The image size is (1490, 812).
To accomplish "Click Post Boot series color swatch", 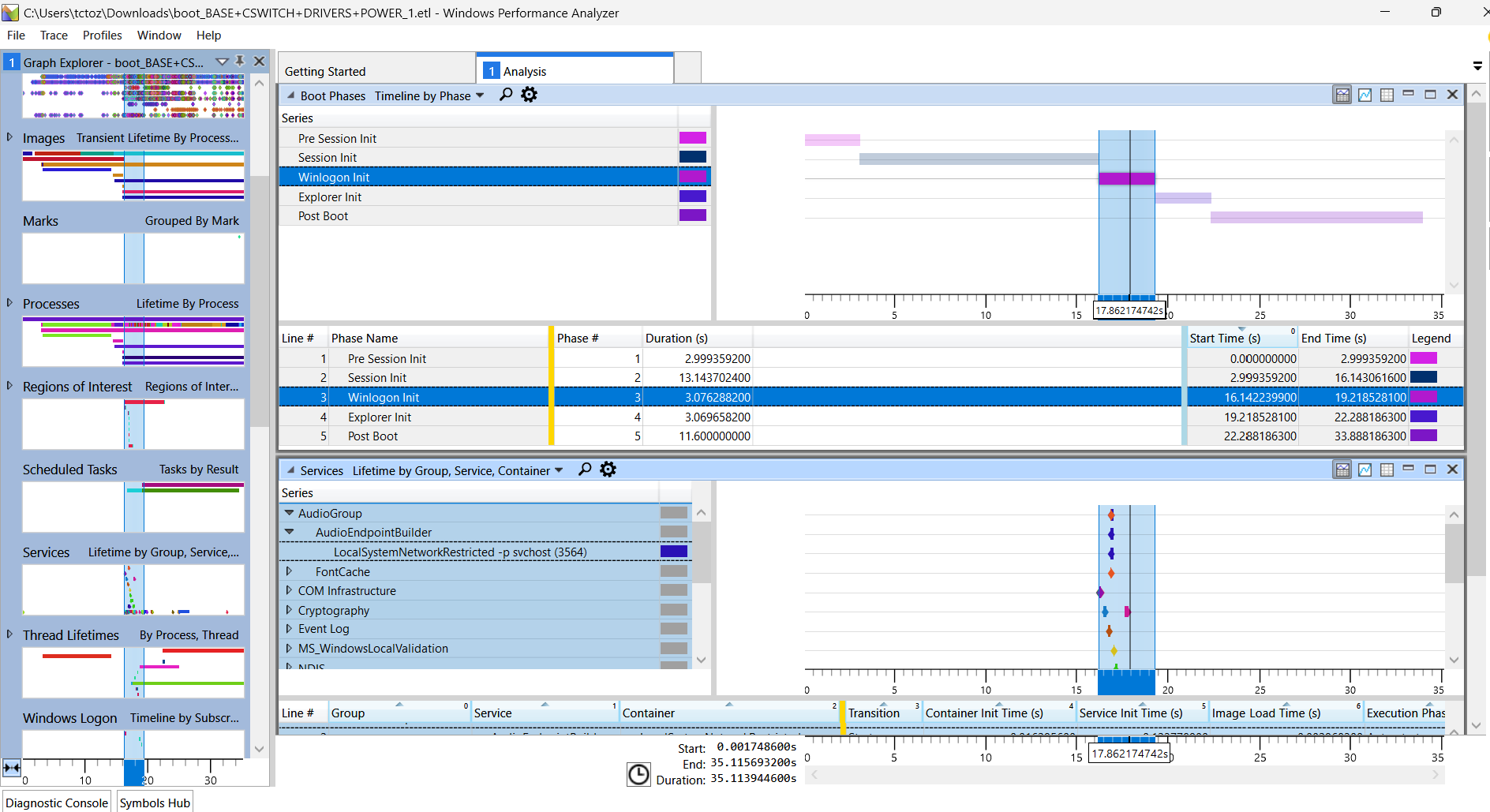I will click(x=693, y=215).
